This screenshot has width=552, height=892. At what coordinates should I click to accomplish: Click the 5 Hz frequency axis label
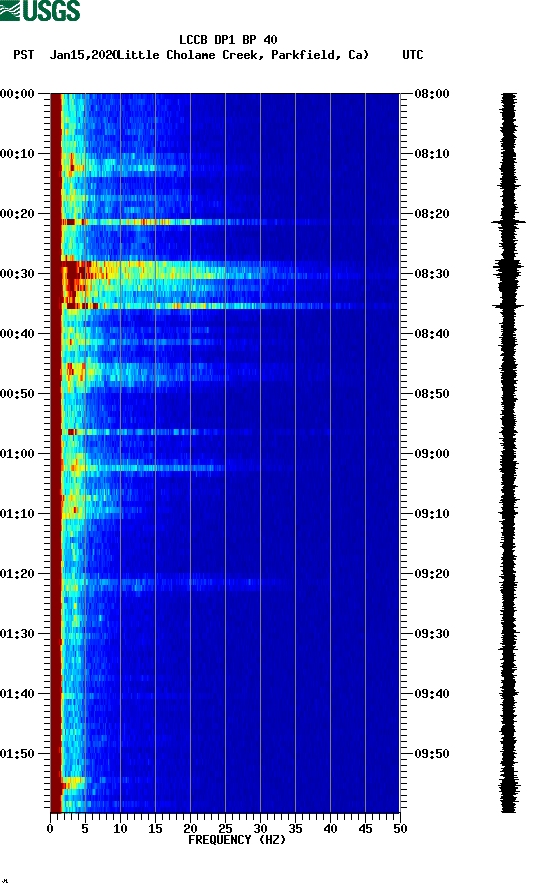pyautogui.click(x=85, y=829)
